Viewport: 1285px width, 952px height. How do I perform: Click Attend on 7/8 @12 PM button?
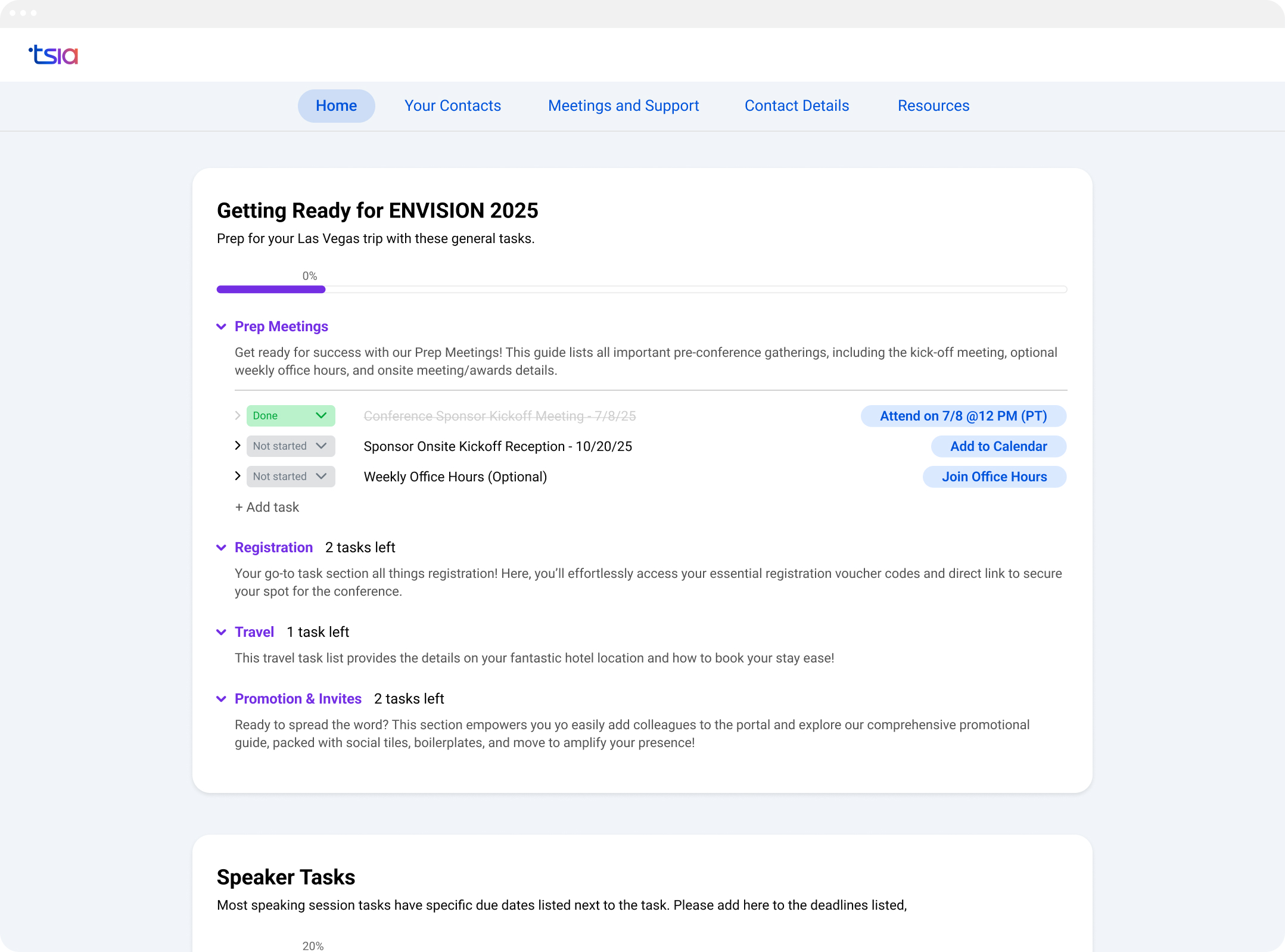click(963, 416)
